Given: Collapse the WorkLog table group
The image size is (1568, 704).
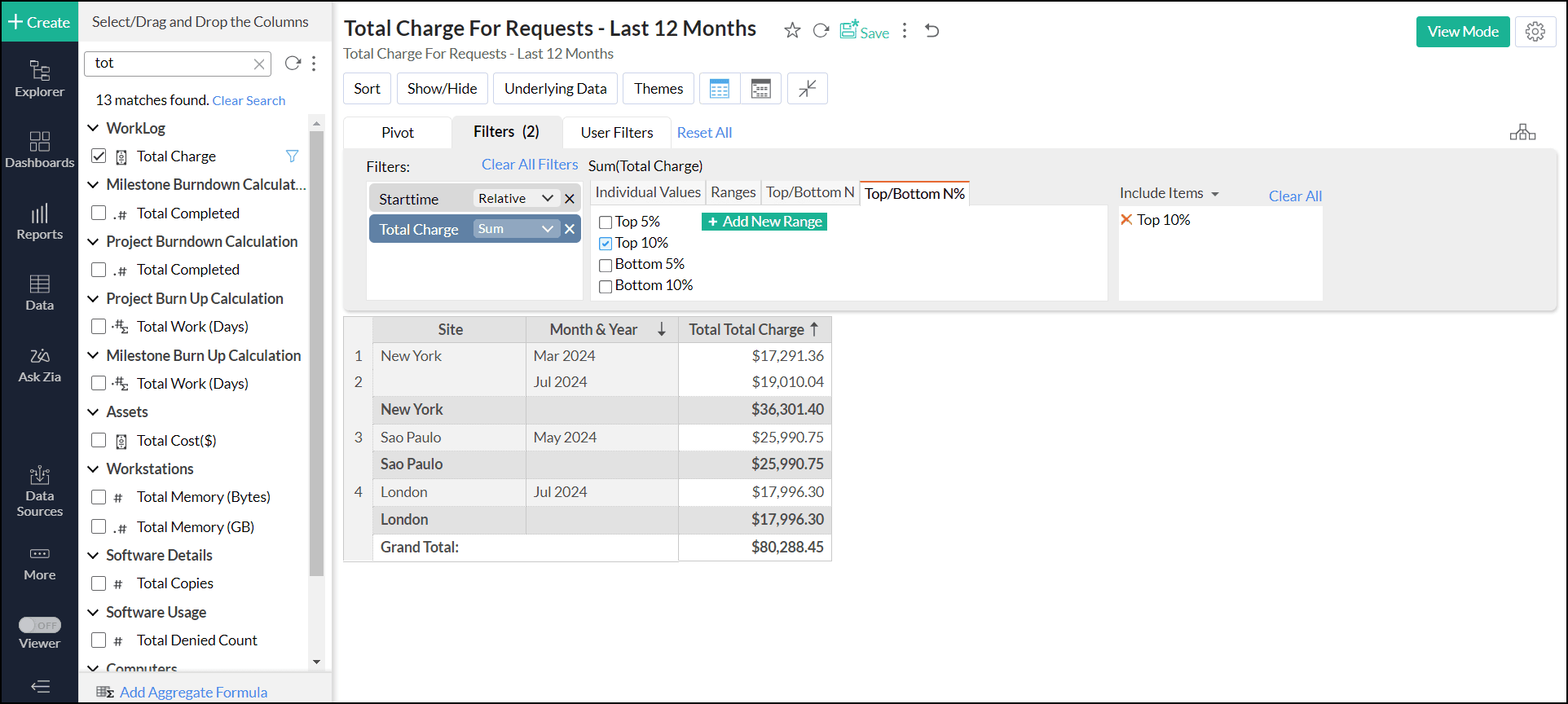Looking at the screenshot, I should 94,129.
